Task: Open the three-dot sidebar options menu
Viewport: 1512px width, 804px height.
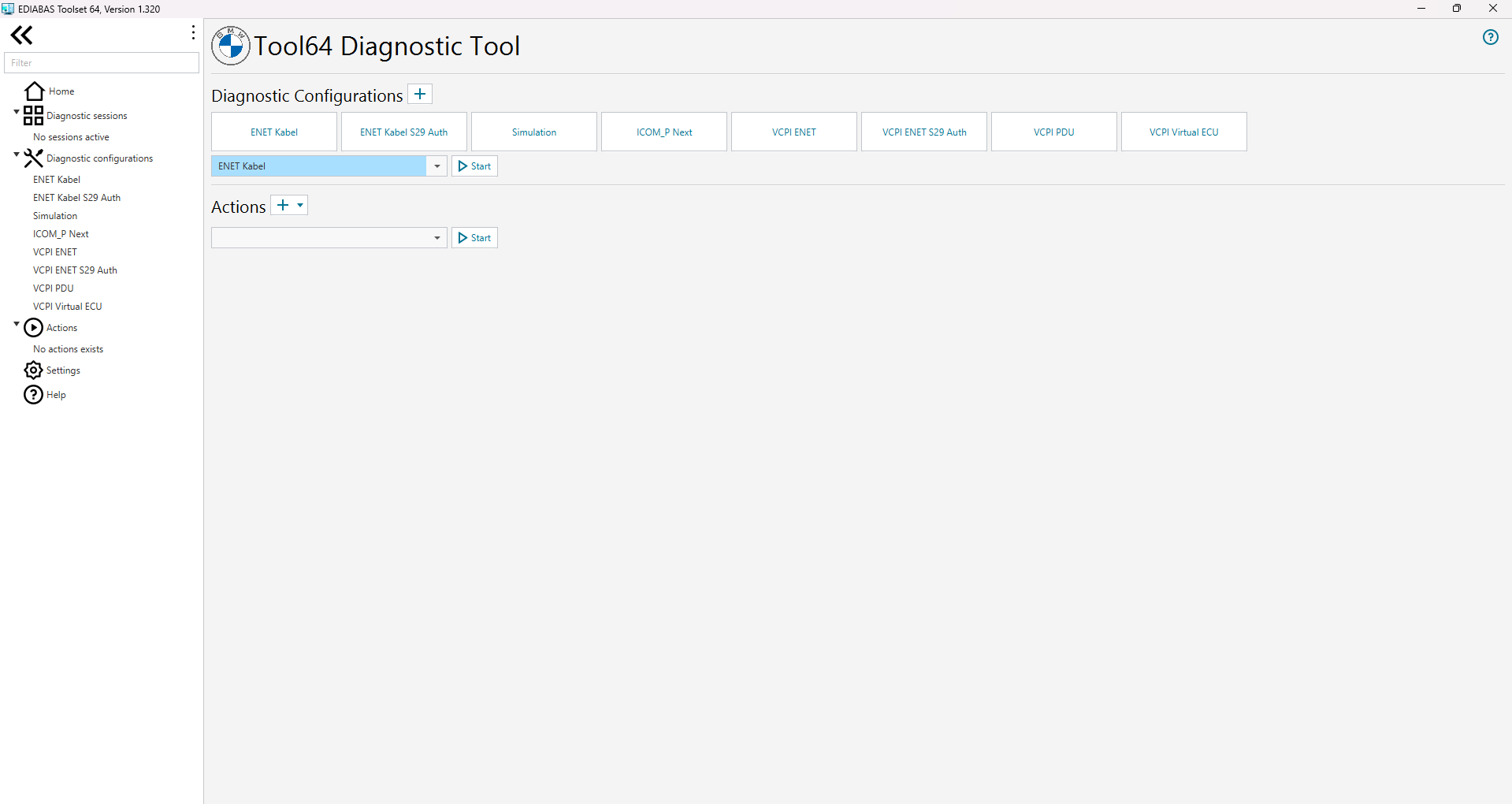Action: click(x=193, y=32)
